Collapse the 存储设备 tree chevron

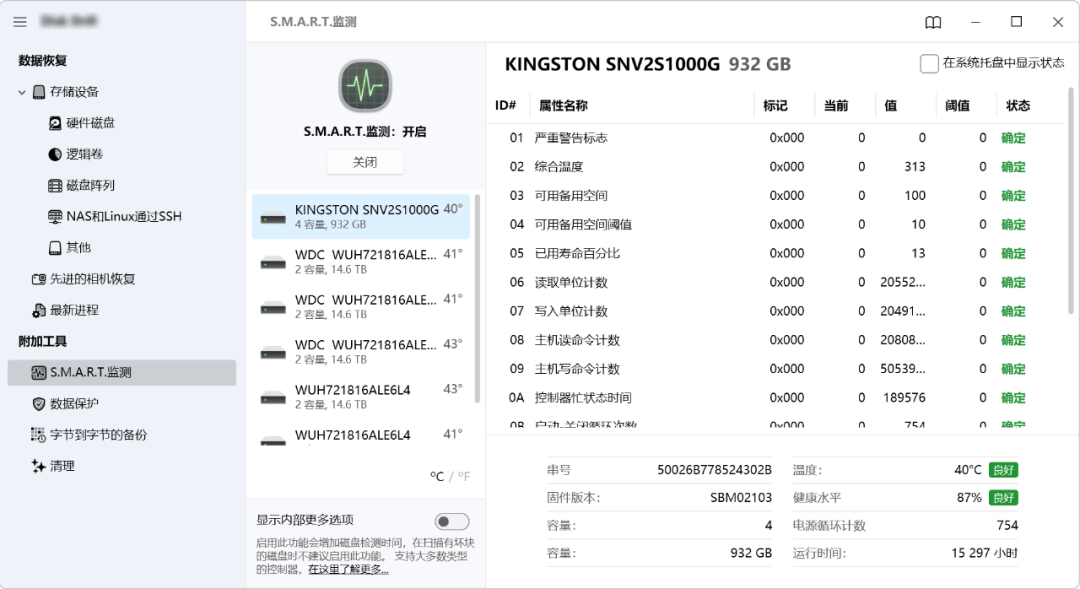click(22, 92)
